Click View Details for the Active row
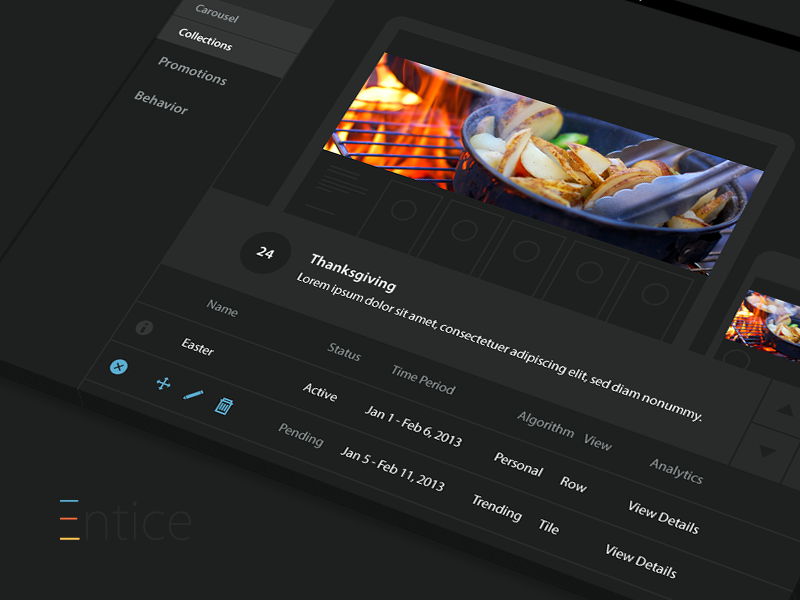The height and width of the screenshot is (600, 800). click(x=663, y=517)
